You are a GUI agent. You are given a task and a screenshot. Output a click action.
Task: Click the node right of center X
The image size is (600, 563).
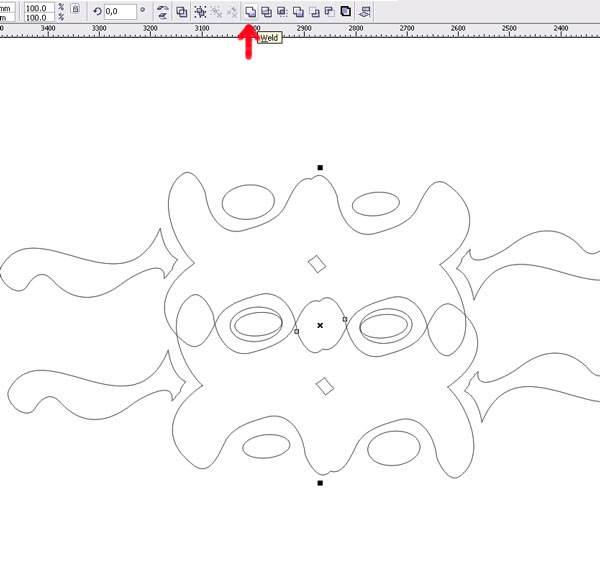[x=345, y=319]
